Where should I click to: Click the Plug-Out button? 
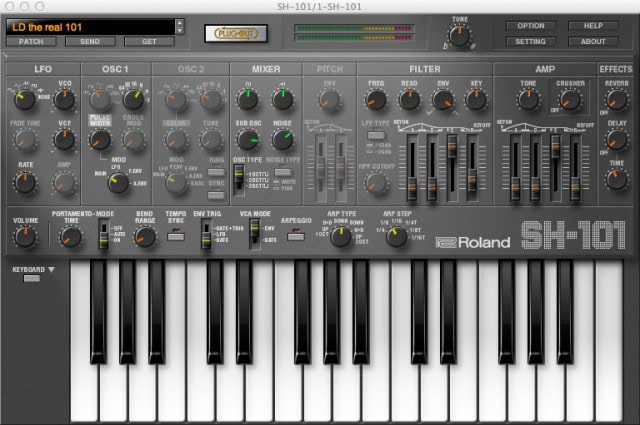point(236,33)
